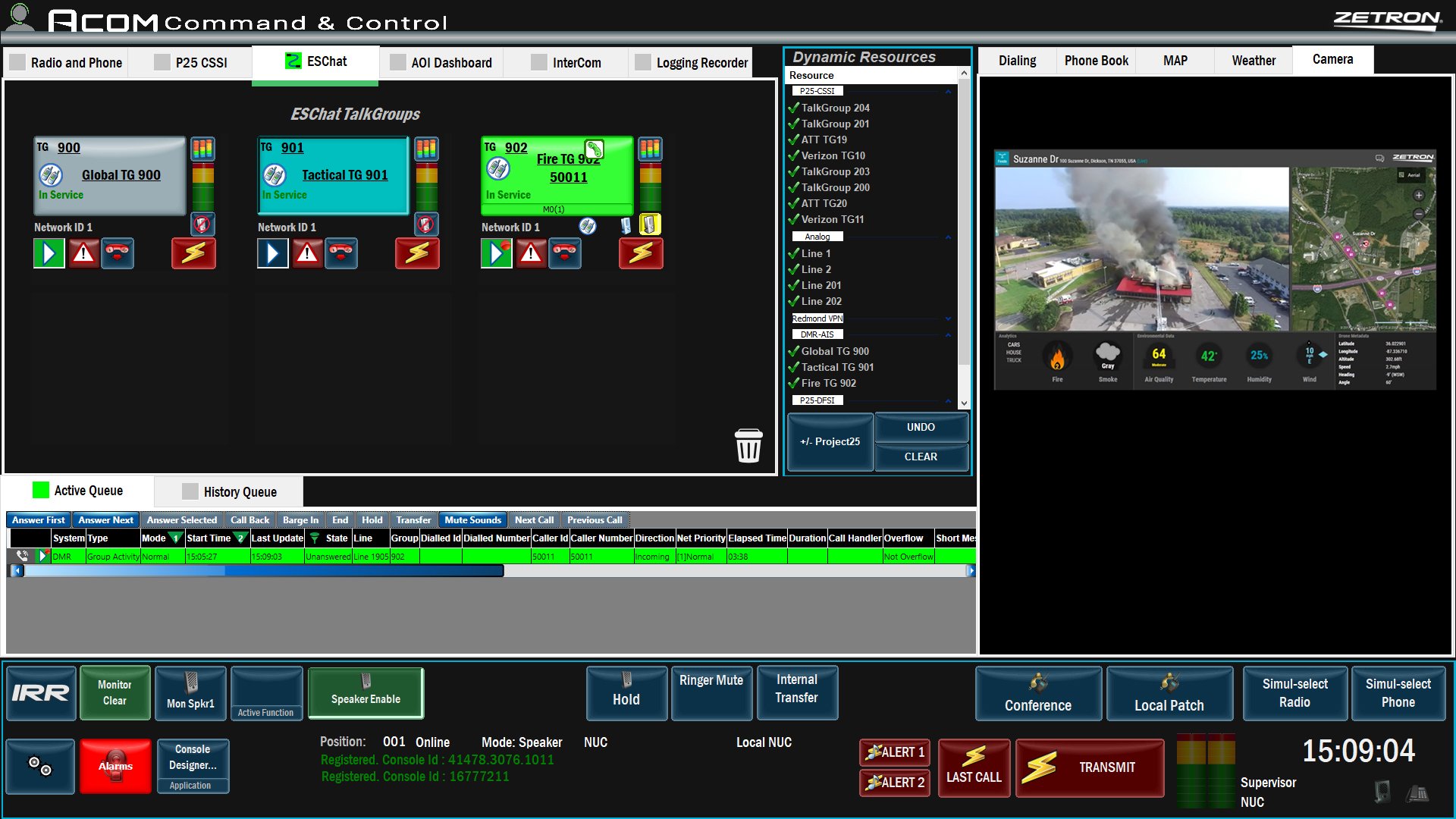This screenshot has width=1456, height=819.
Task: Select the play arrow under TG 901
Action: pyautogui.click(x=272, y=253)
